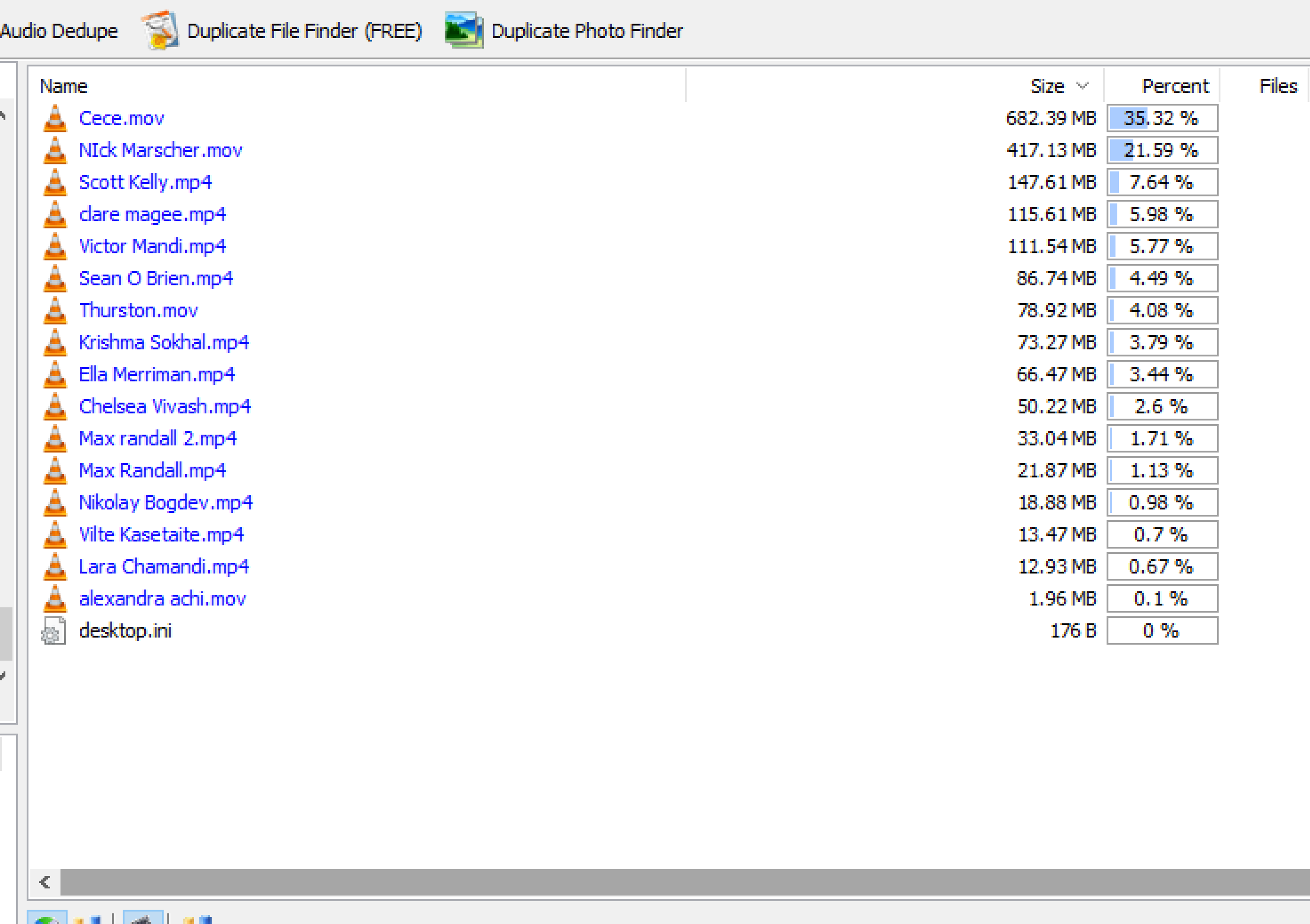Click VLC icon beside Nikolay Bogdev.mp4

(x=55, y=503)
